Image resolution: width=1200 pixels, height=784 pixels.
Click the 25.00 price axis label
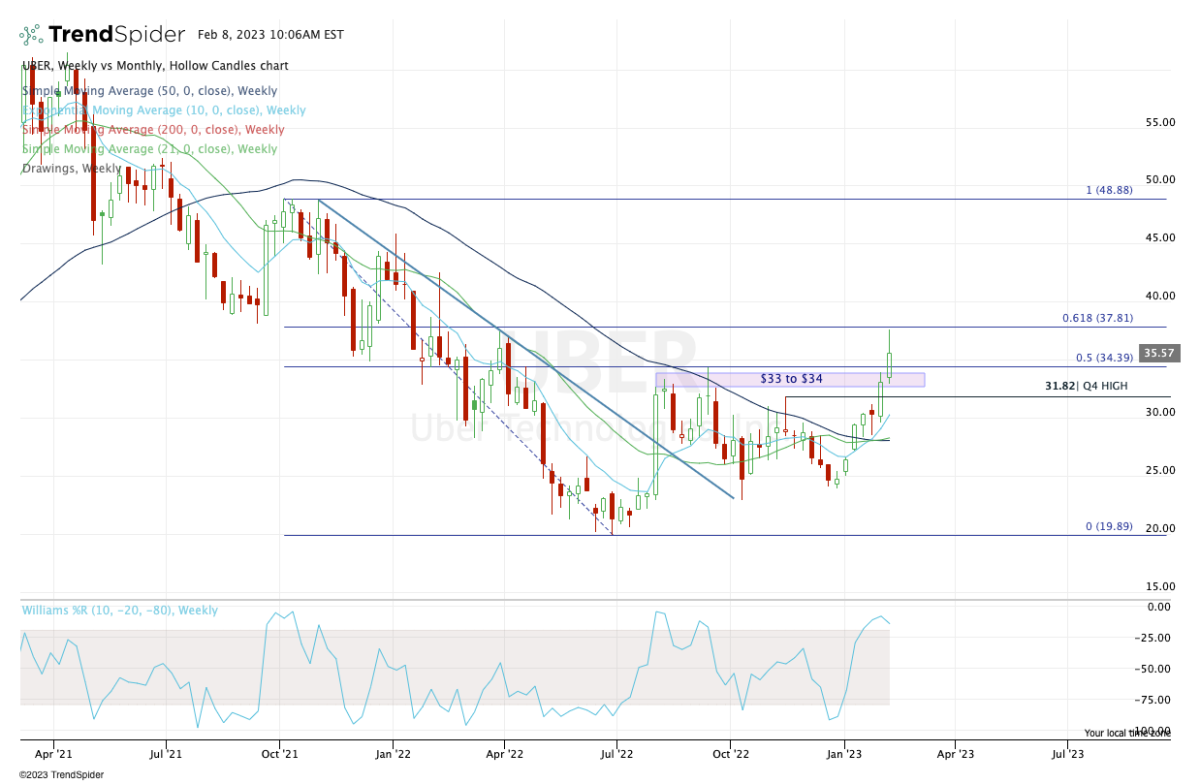(x=1159, y=471)
